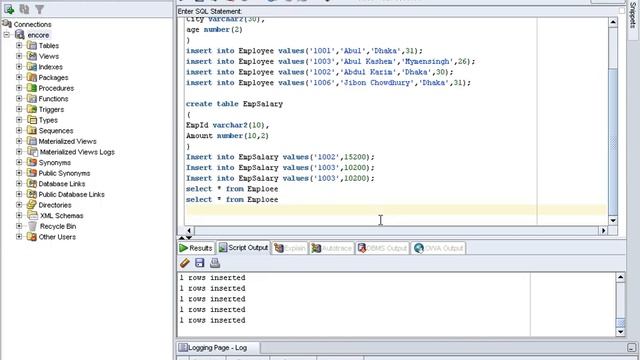This screenshot has height=360, width=640.
Task: Open the Explain tab
Action: [x=289, y=248]
